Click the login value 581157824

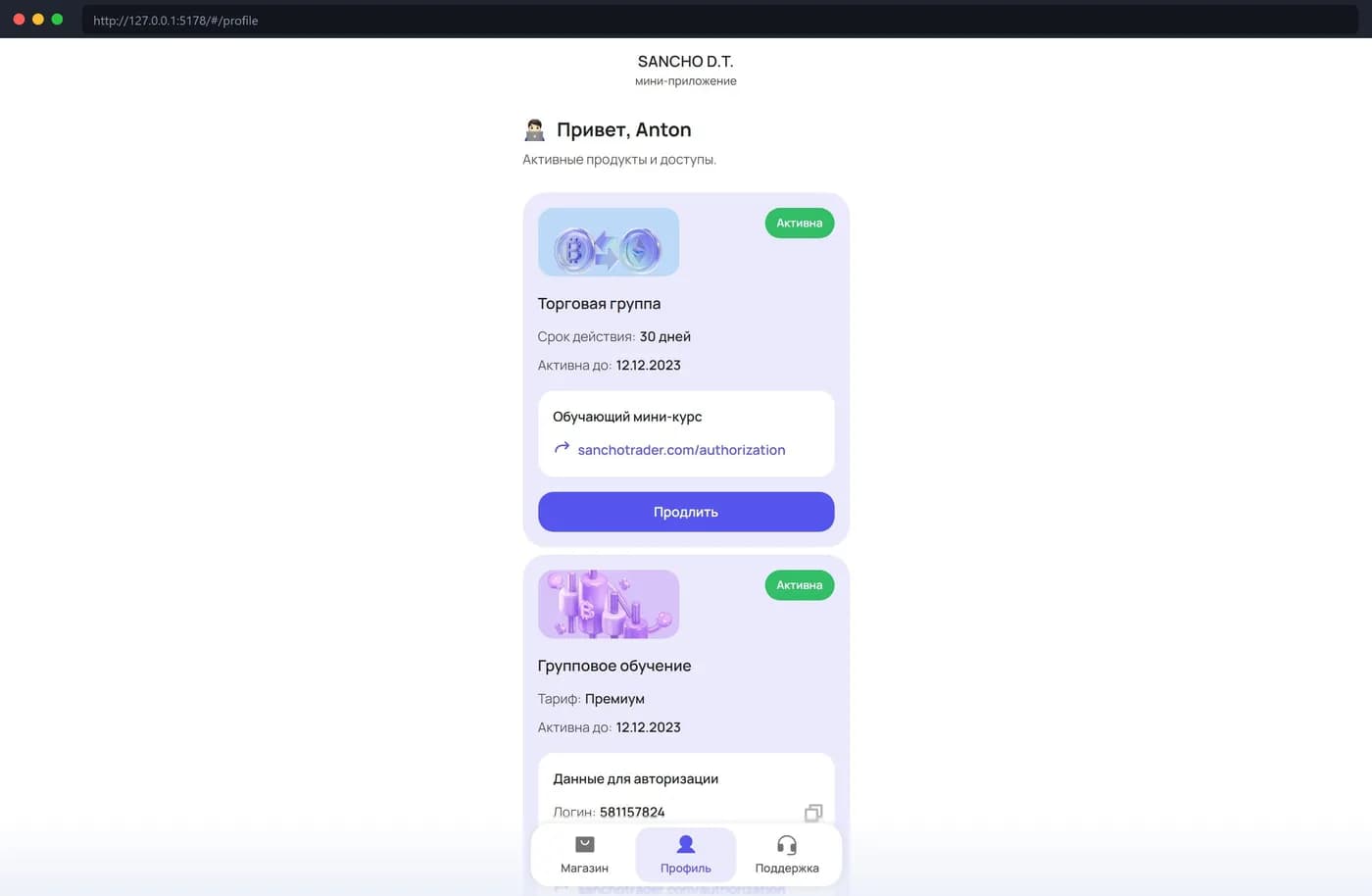pos(632,812)
